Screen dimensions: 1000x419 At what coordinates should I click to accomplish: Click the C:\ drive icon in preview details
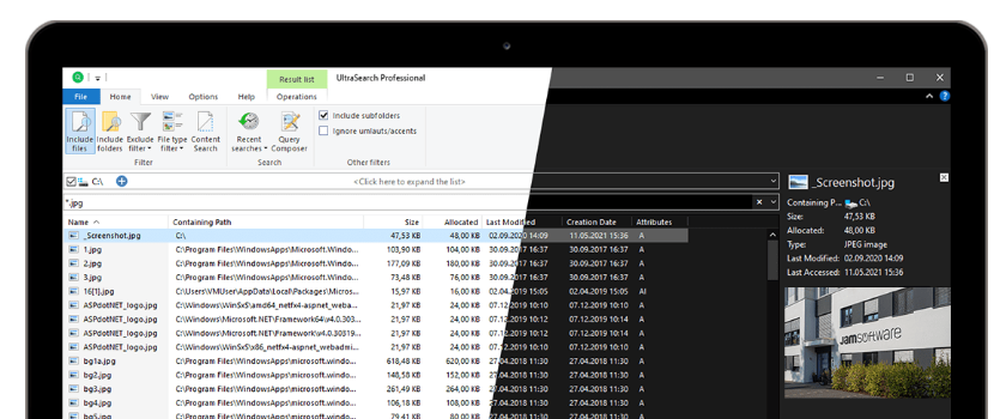click(851, 203)
